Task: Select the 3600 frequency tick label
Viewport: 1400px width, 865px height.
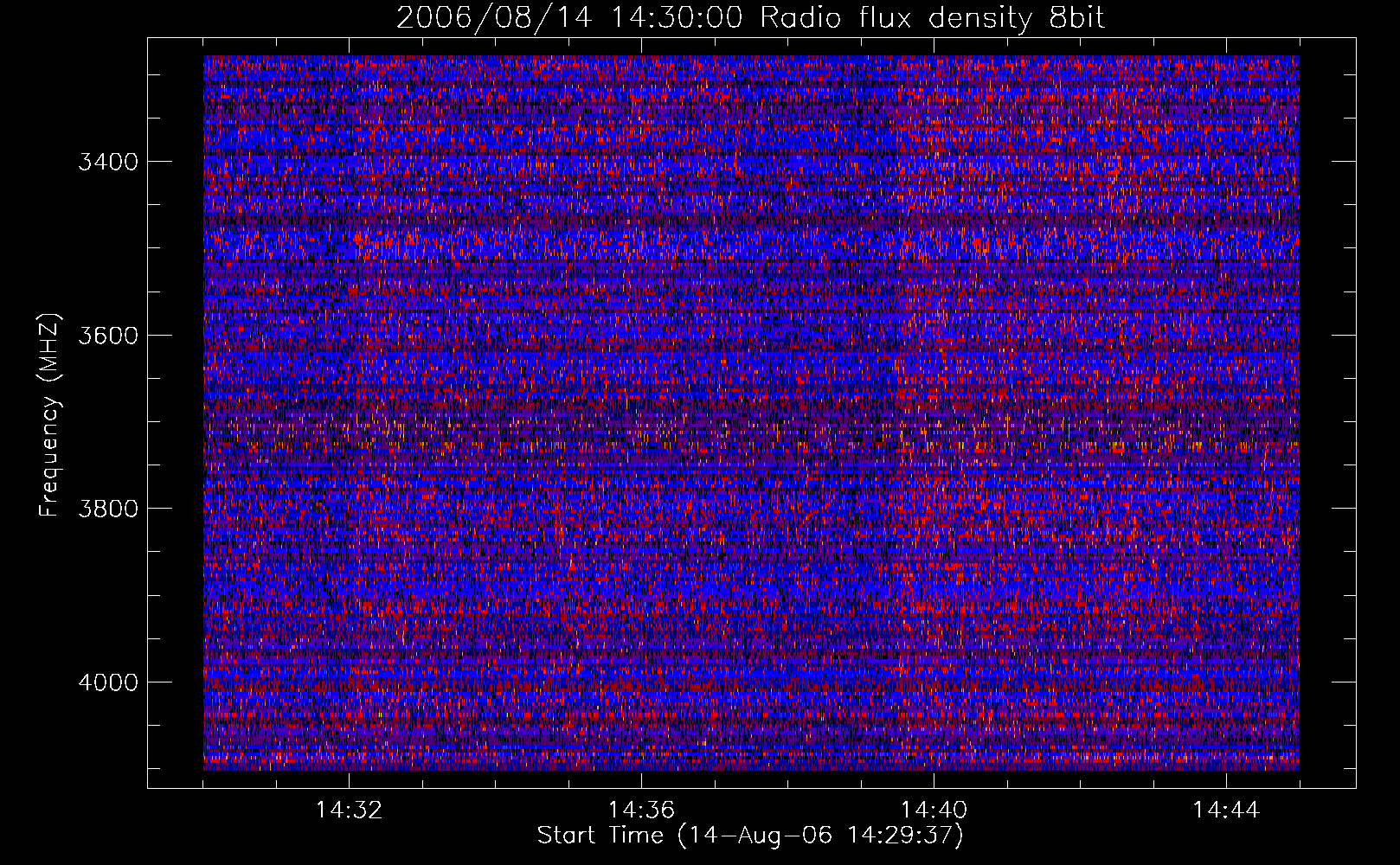Action: point(108,336)
